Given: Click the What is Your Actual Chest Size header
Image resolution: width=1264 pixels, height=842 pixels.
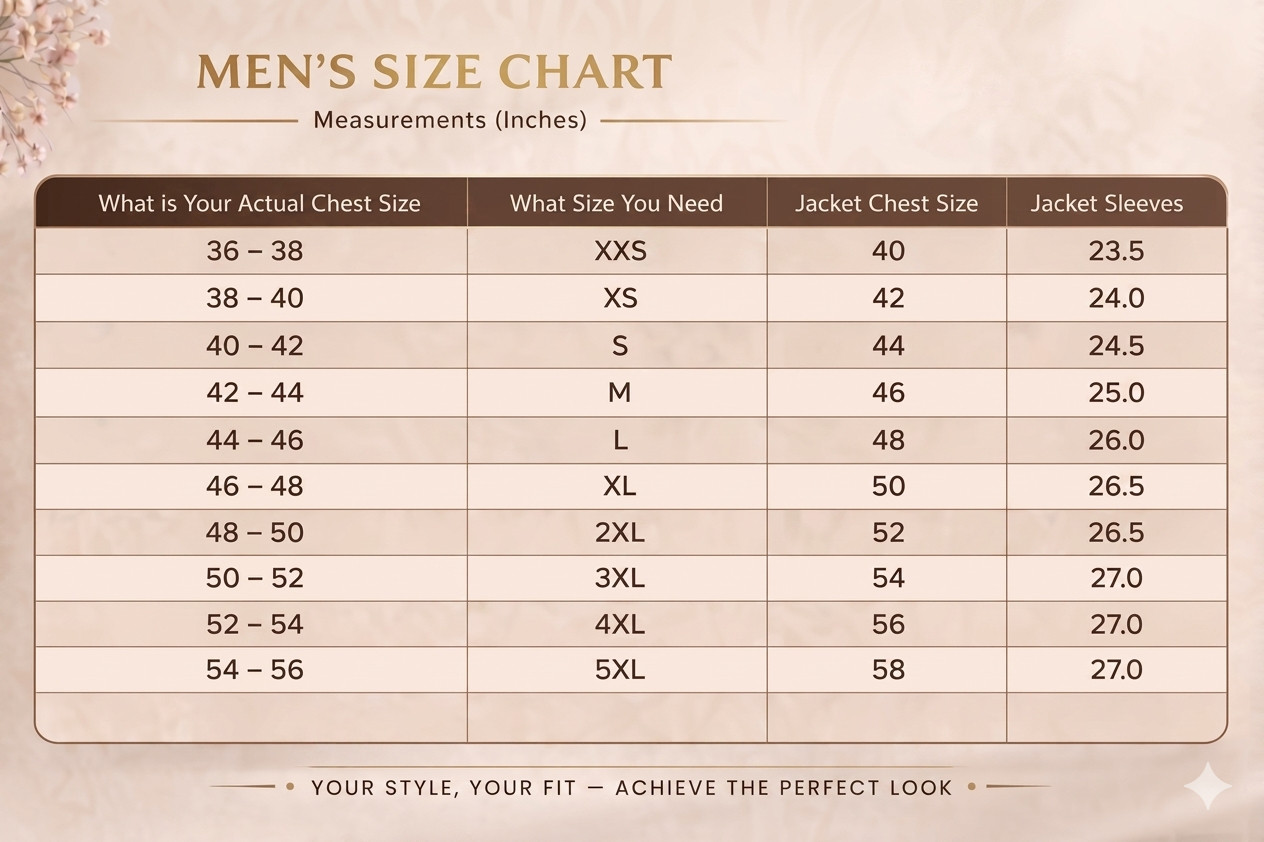Looking at the screenshot, I should tap(259, 204).
